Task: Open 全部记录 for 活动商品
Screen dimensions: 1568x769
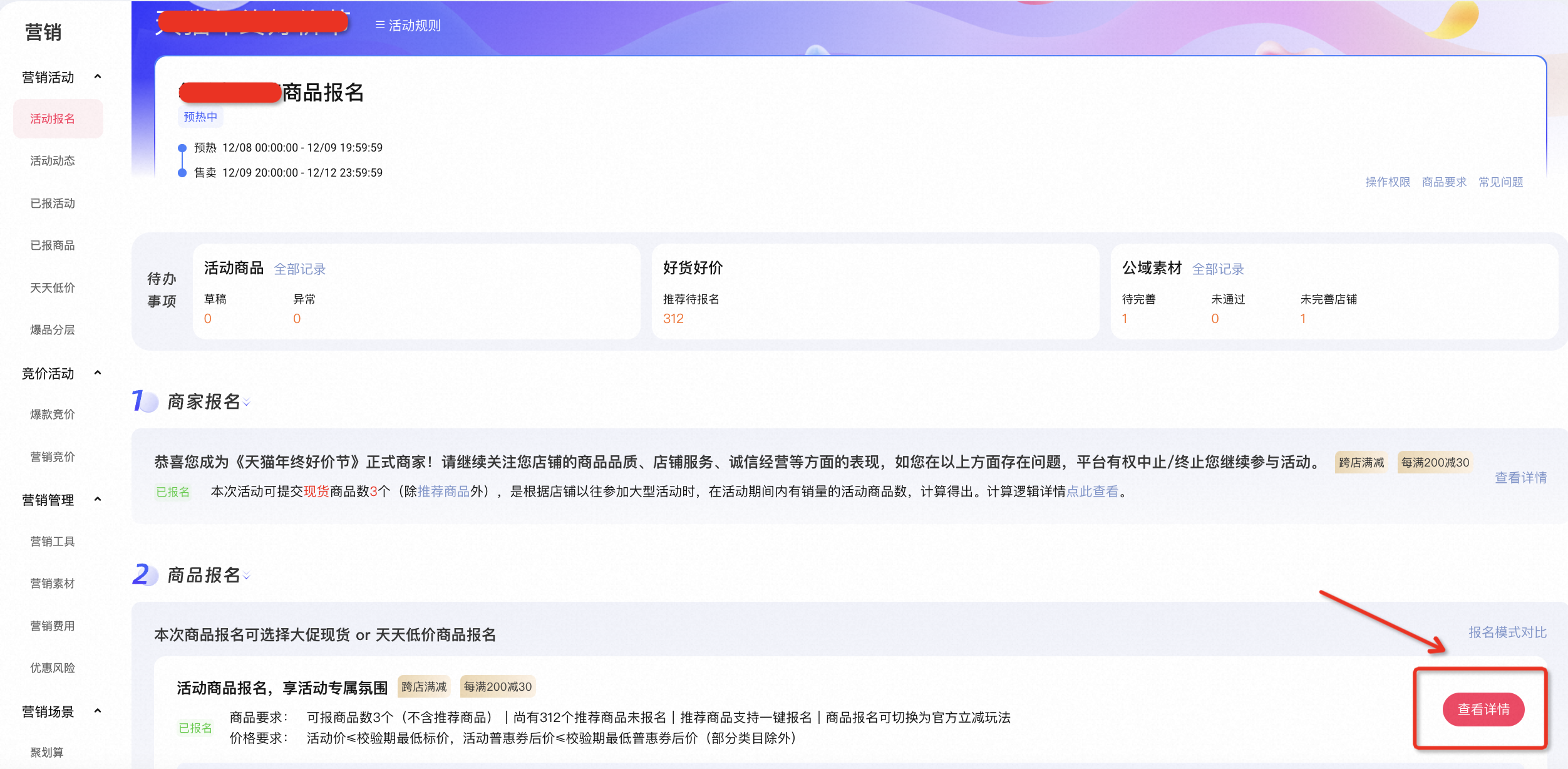Action: coord(300,269)
